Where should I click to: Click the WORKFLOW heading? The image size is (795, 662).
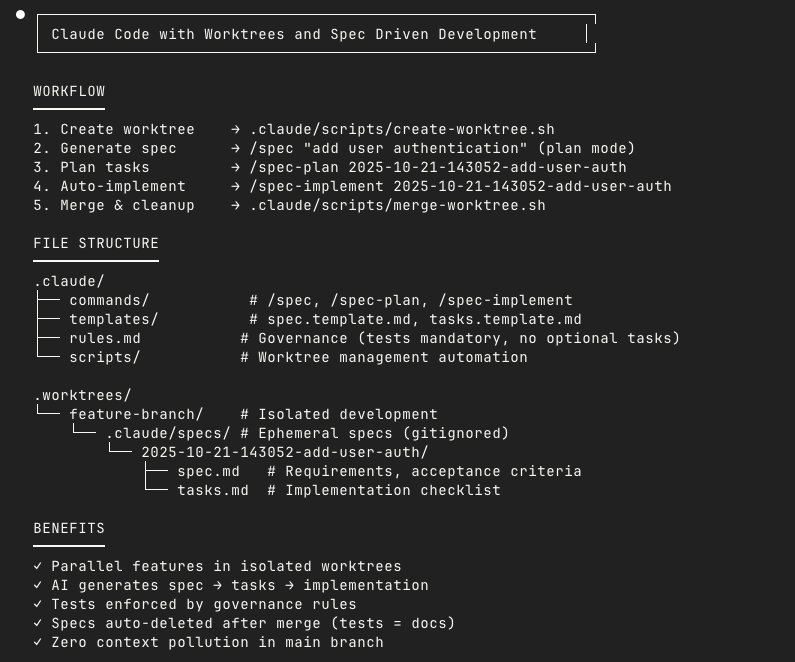(x=69, y=91)
